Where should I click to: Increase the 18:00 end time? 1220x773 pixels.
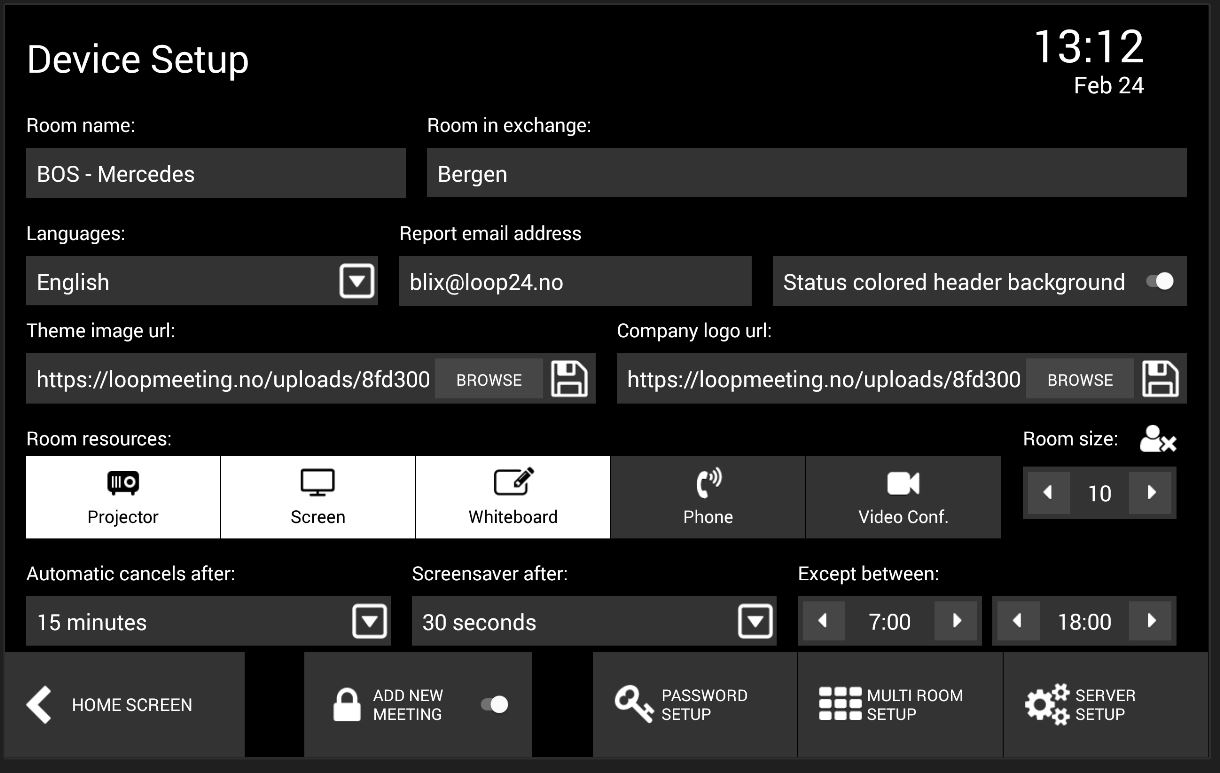[1151, 621]
